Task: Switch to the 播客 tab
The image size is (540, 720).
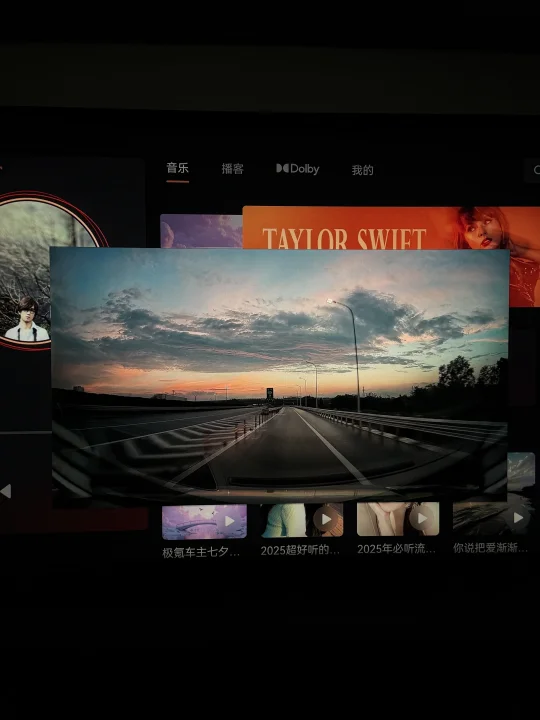Action: pyautogui.click(x=232, y=169)
